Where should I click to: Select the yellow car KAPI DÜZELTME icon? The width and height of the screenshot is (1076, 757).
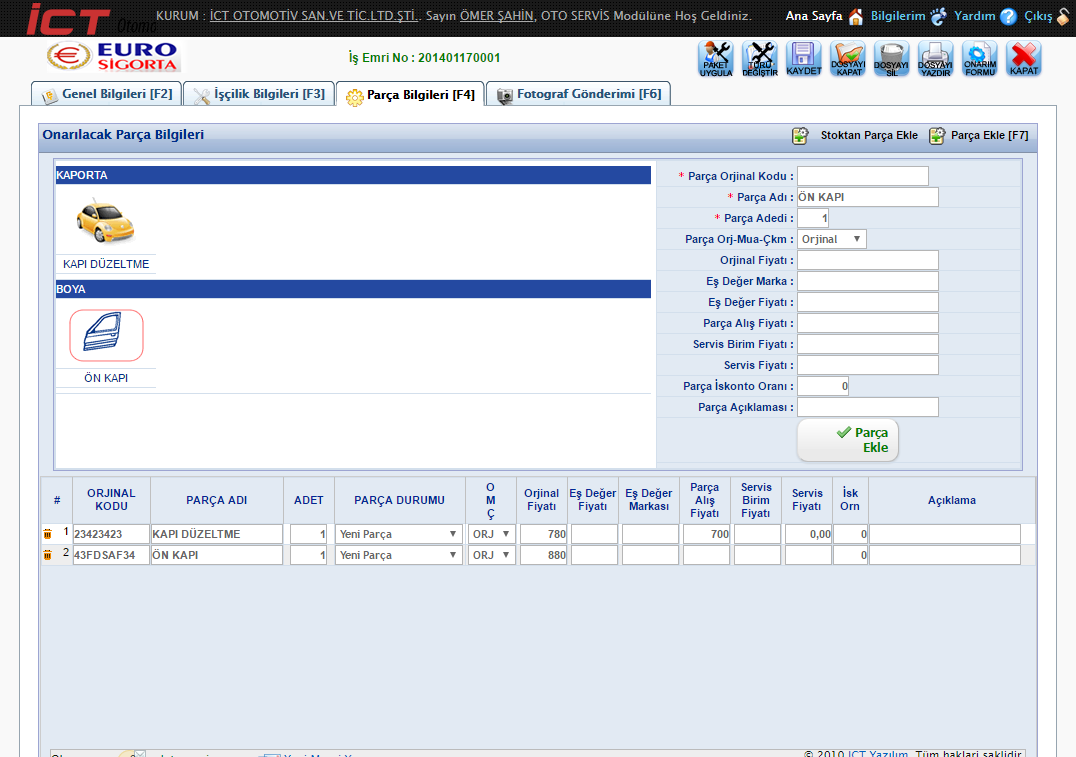[x=106, y=222]
